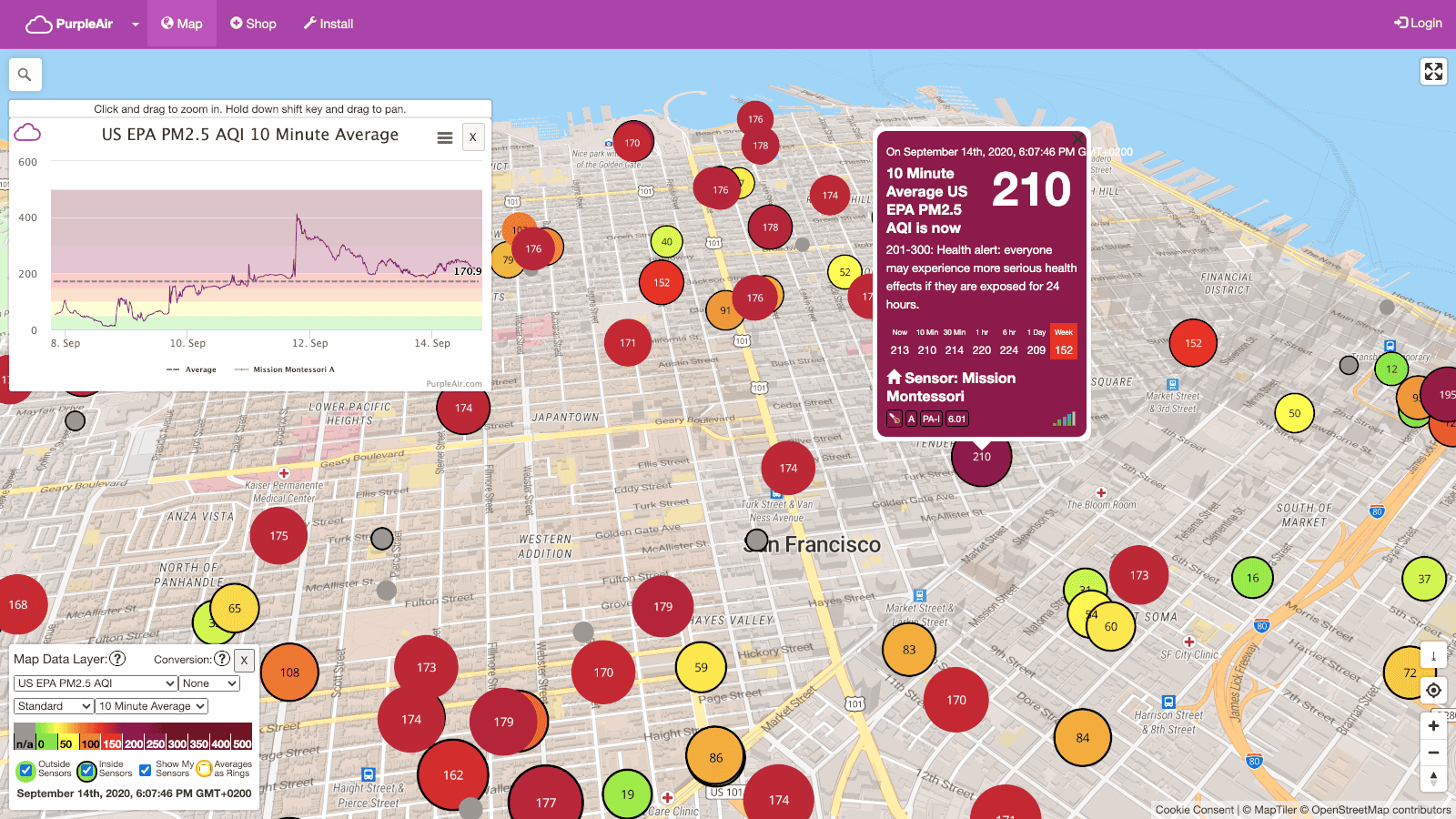This screenshot has height=819, width=1456.
Task: Change the Conversion dropdown from None
Action: [209, 682]
